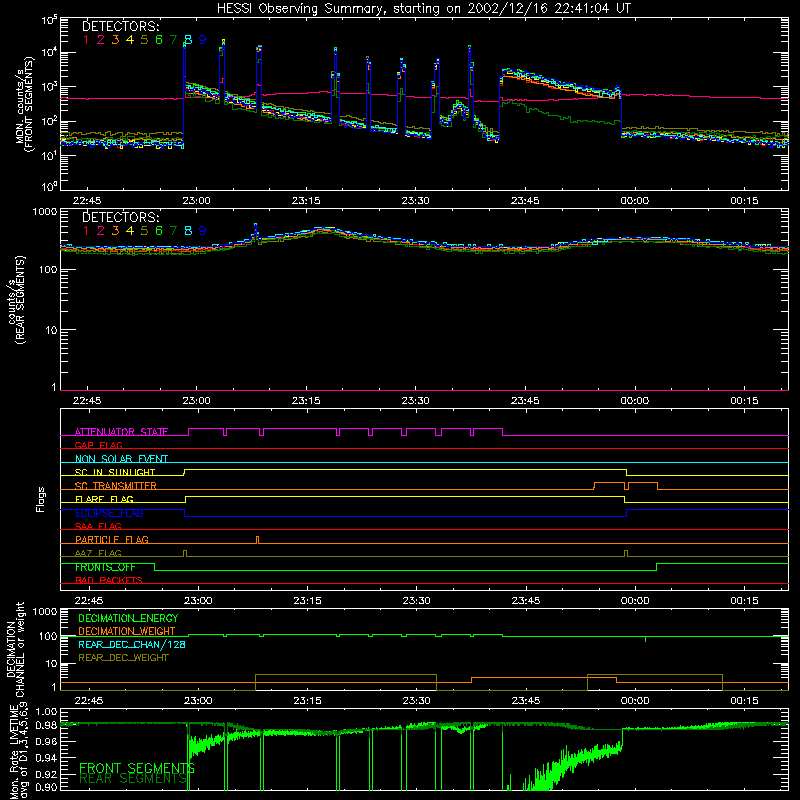Click 23:00 tick under decimation plot
This screenshot has width=800, height=800.
tap(198, 701)
